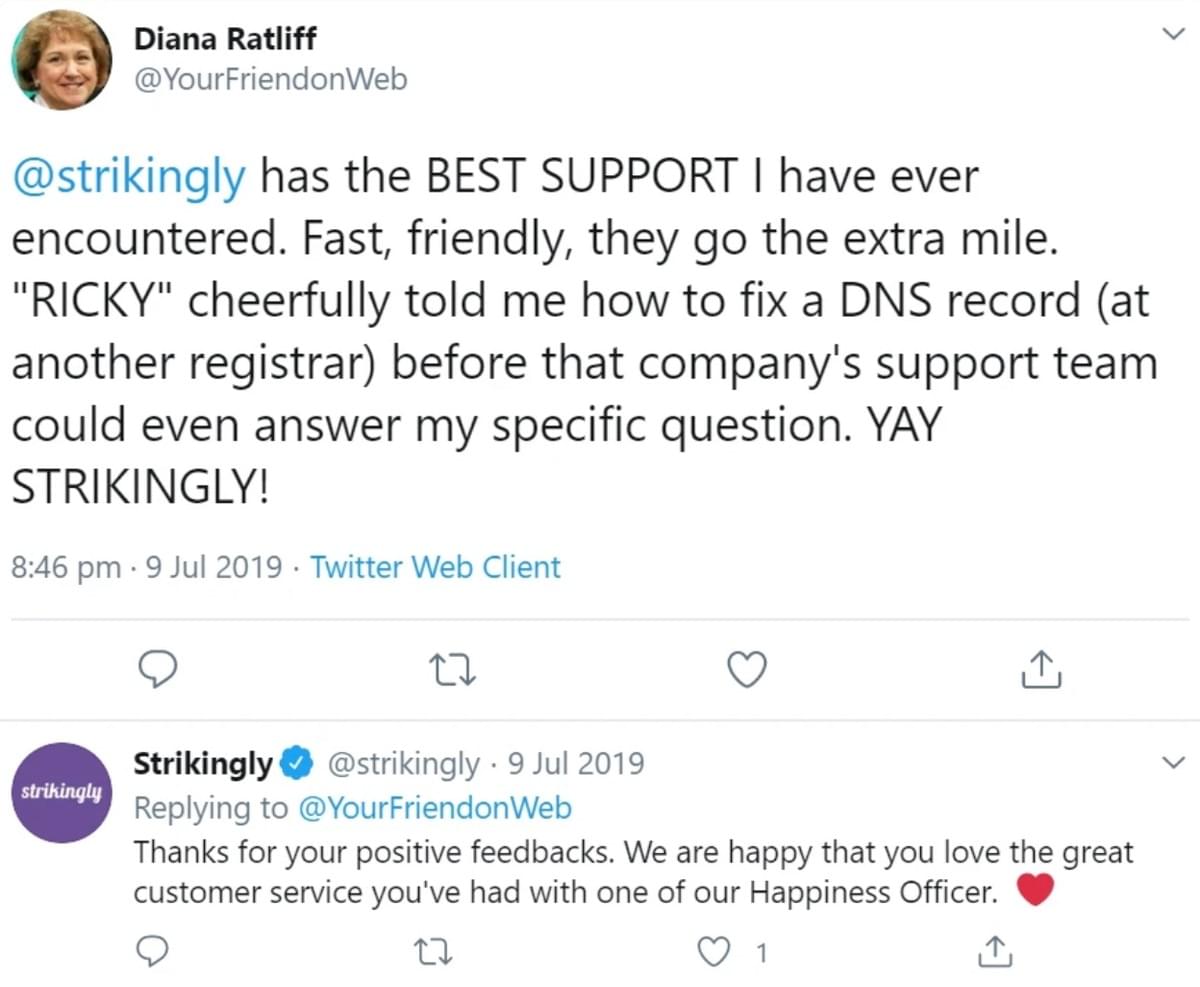Open the @strikingly mention in tweet text
The image size is (1200, 987).
pos(129,178)
